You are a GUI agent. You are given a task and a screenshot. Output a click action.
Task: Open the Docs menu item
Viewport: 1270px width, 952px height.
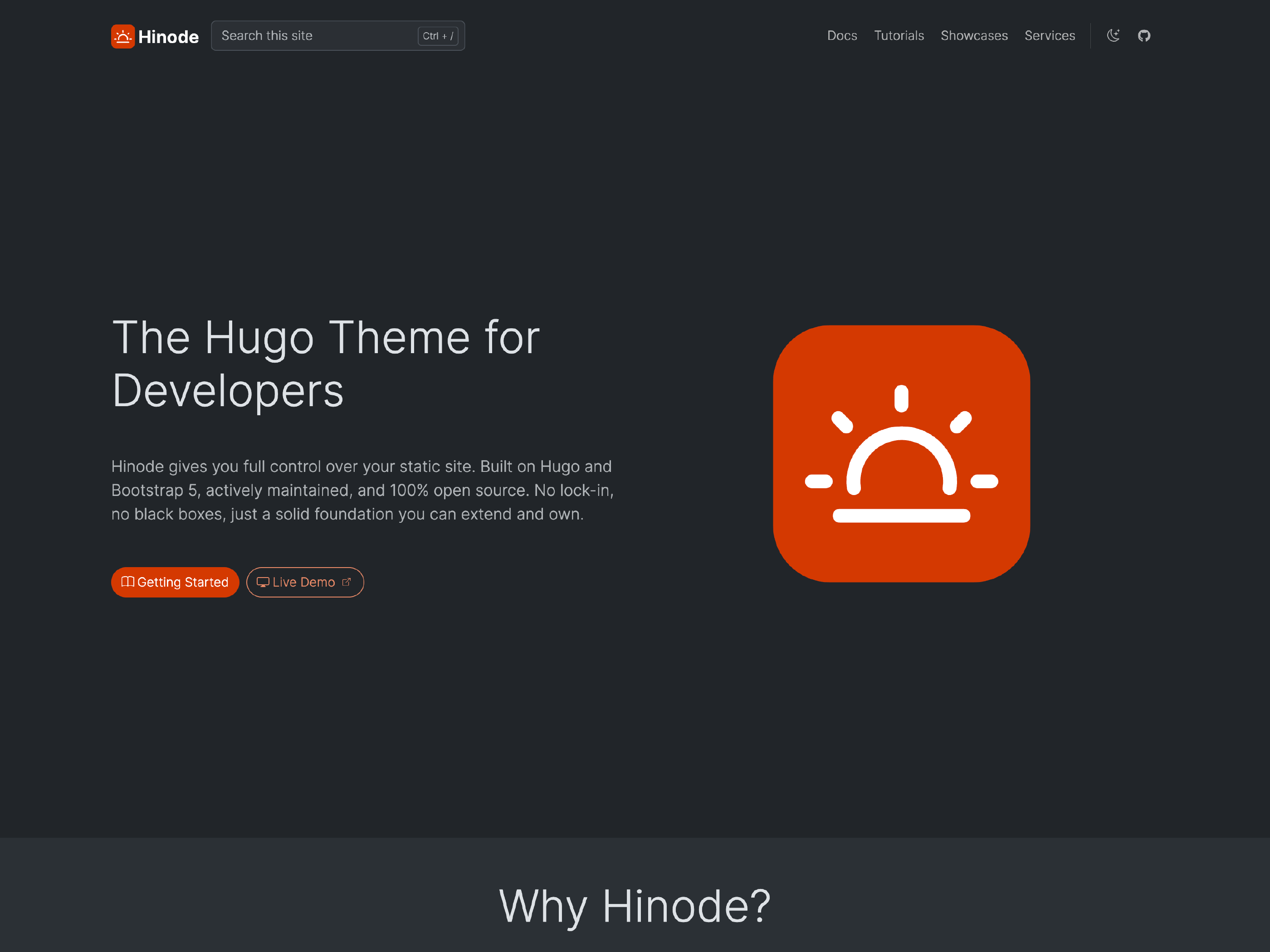(842, 35)
